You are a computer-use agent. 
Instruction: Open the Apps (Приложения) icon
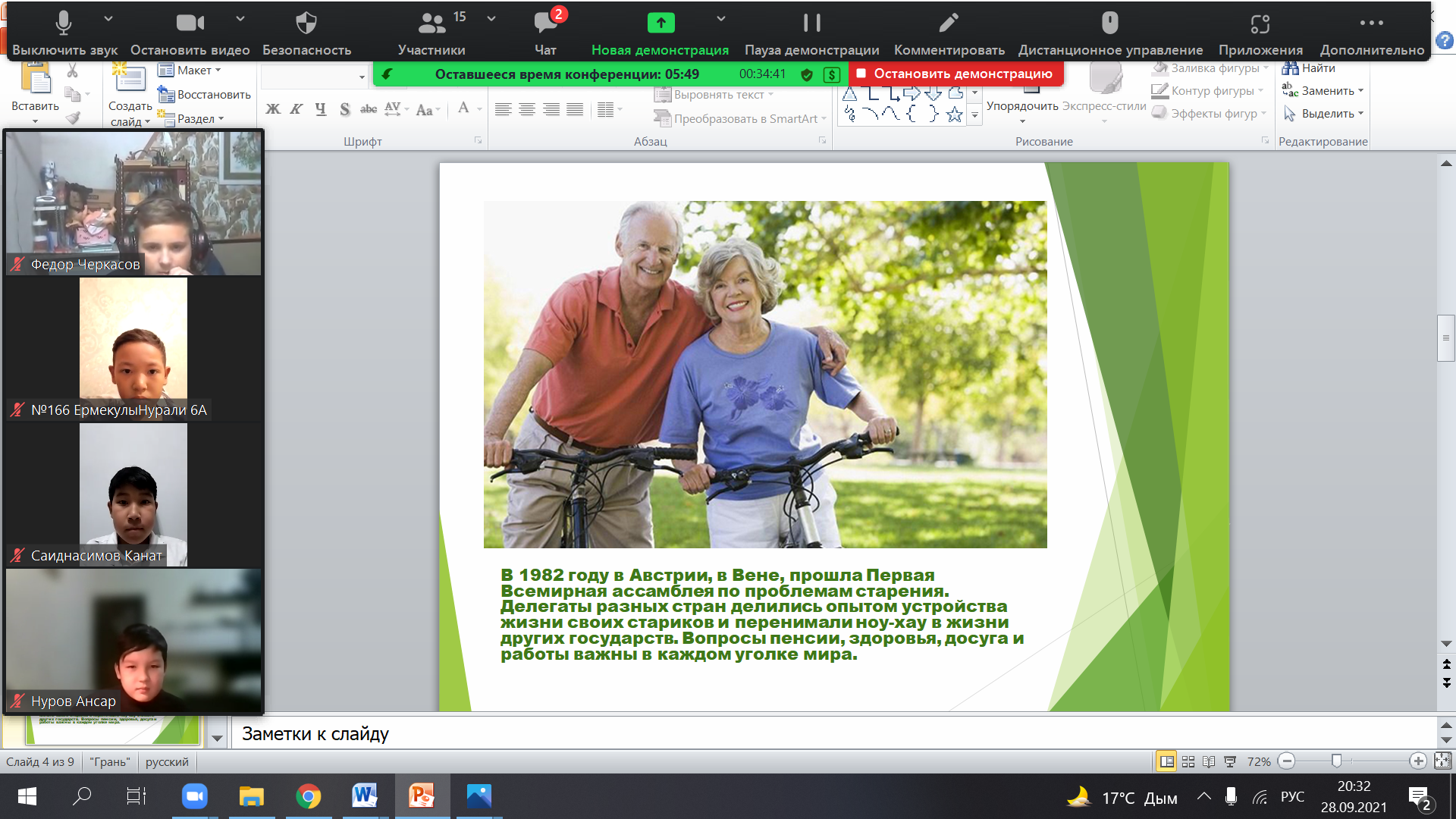click(x=1260, y=24)
